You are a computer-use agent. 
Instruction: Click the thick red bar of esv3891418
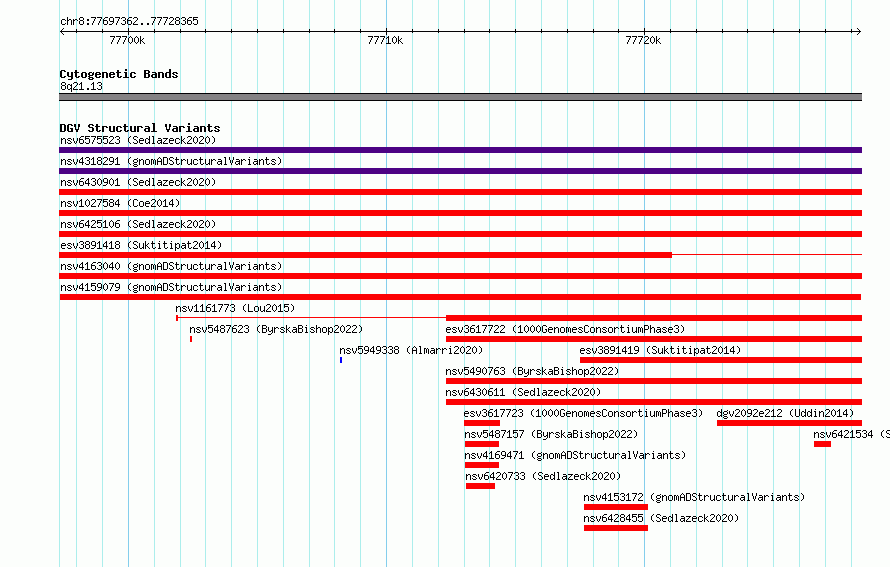point(366,255)
